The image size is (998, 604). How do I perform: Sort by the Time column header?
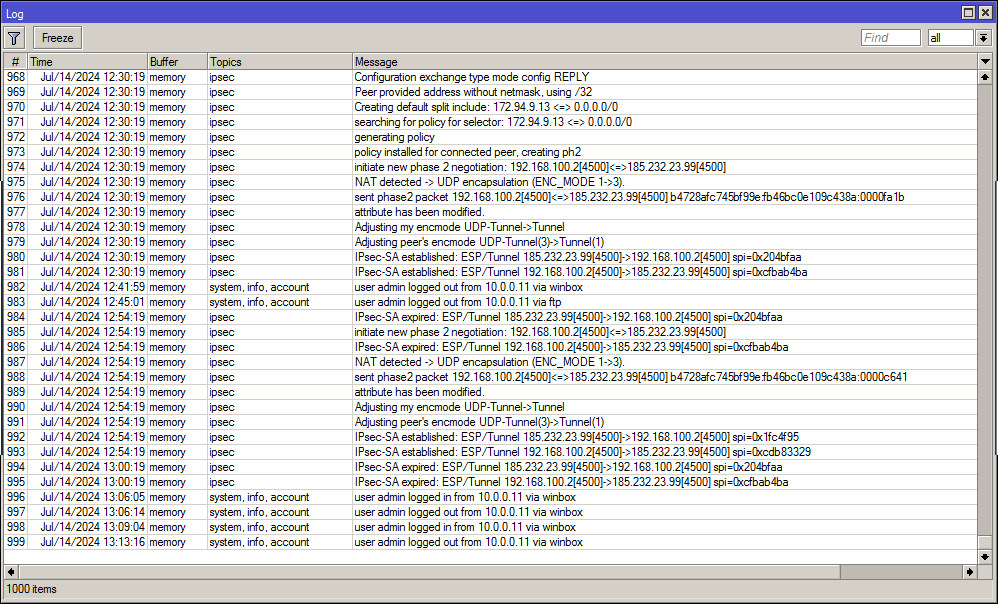[86, 62]
